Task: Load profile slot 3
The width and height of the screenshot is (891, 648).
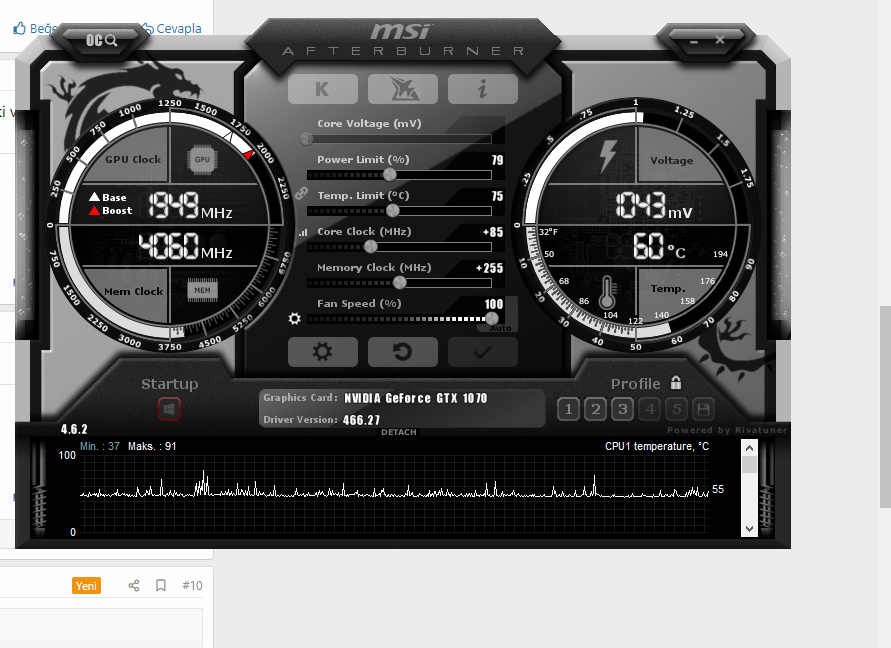Action: click(623, 409)
